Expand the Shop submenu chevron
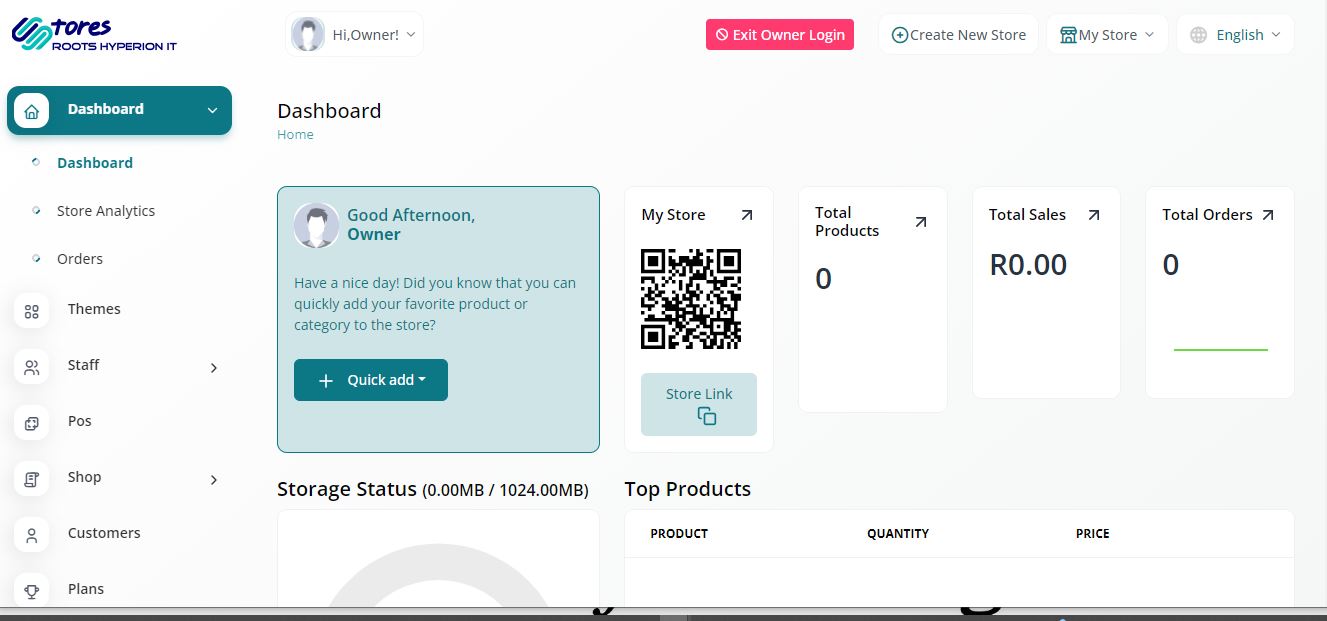1327x621 pixels. pyautogui.click(x=213, y=480)
